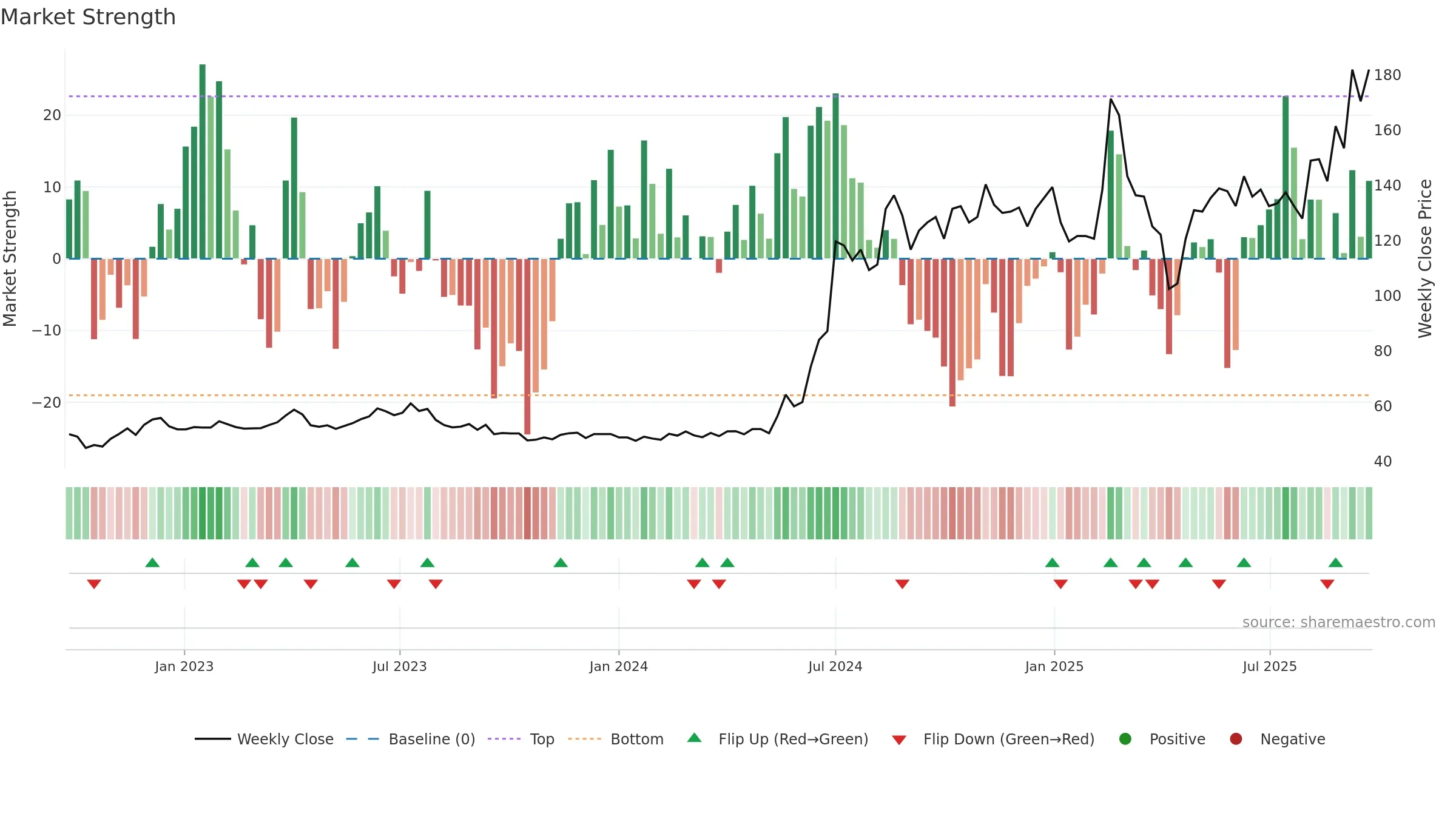
Task: Click the Jan 2024 axis label
Action: 619,666
